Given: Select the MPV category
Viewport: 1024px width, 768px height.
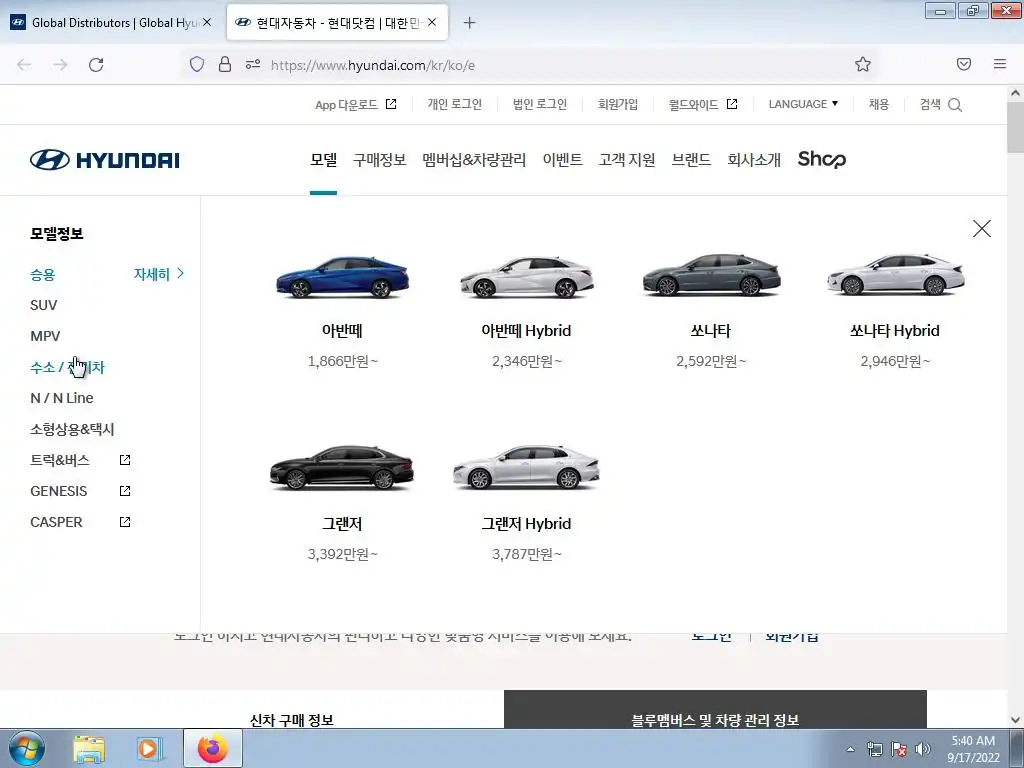Looking at the screenshot, I should pos(45,336).
